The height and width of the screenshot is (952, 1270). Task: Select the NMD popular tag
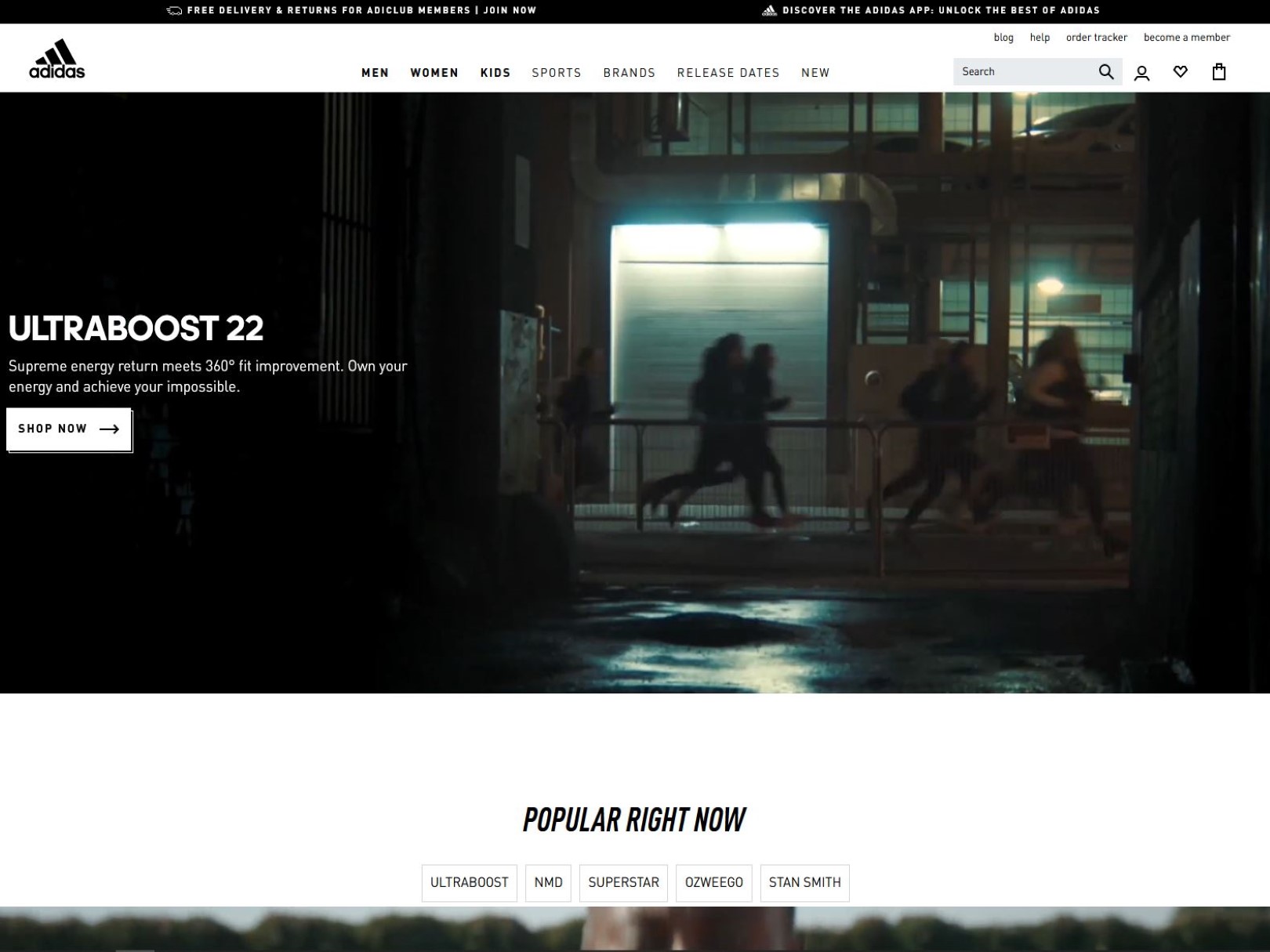(x=548, y=883)
